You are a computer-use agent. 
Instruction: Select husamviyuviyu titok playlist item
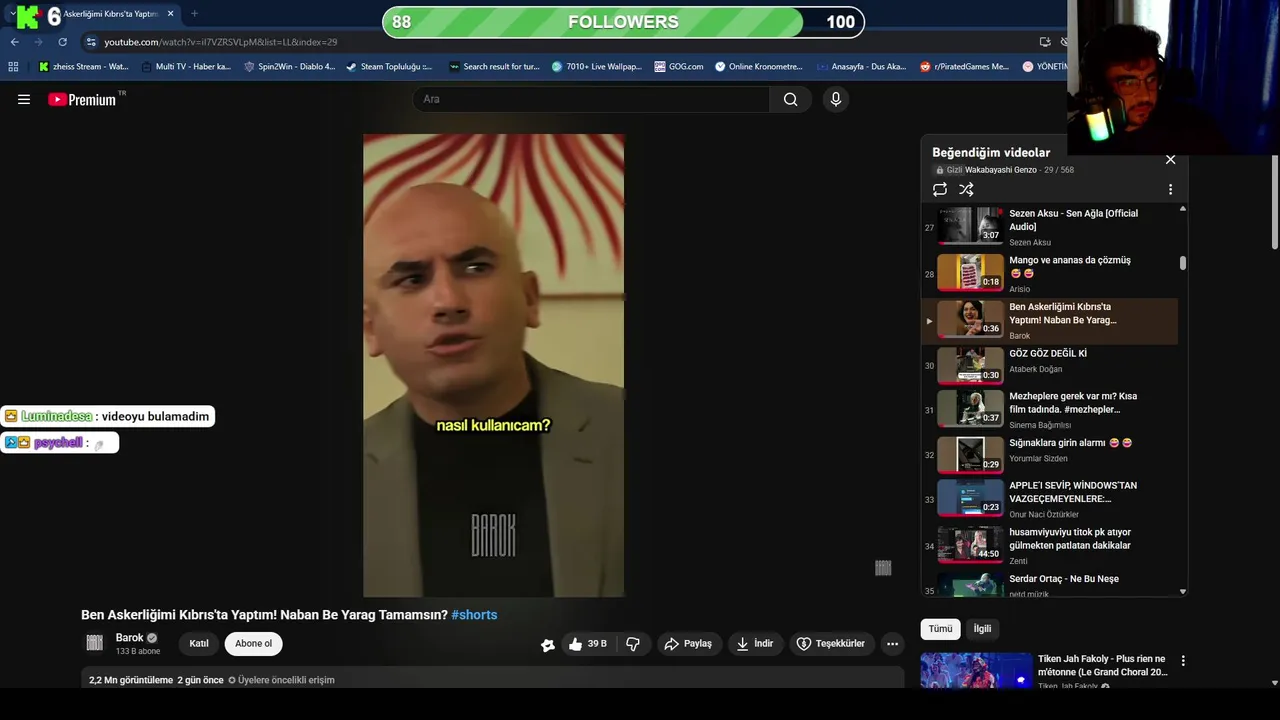(1050, 546)
